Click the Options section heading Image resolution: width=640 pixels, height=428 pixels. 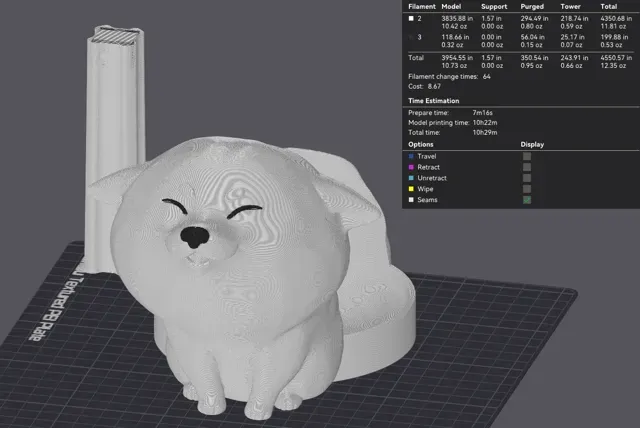coord(420,144)
